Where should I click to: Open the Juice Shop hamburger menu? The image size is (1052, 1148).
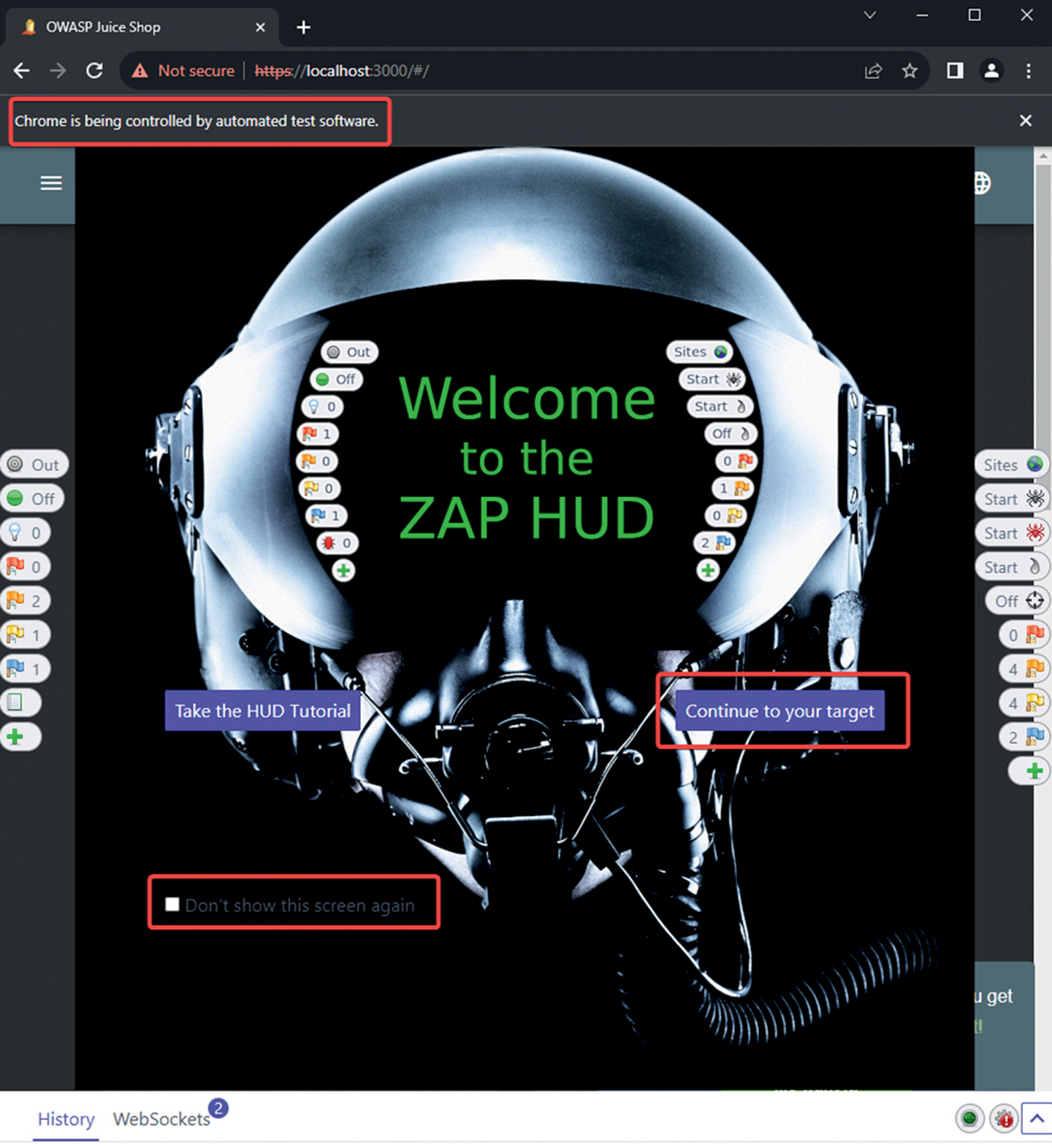point(51,183)
